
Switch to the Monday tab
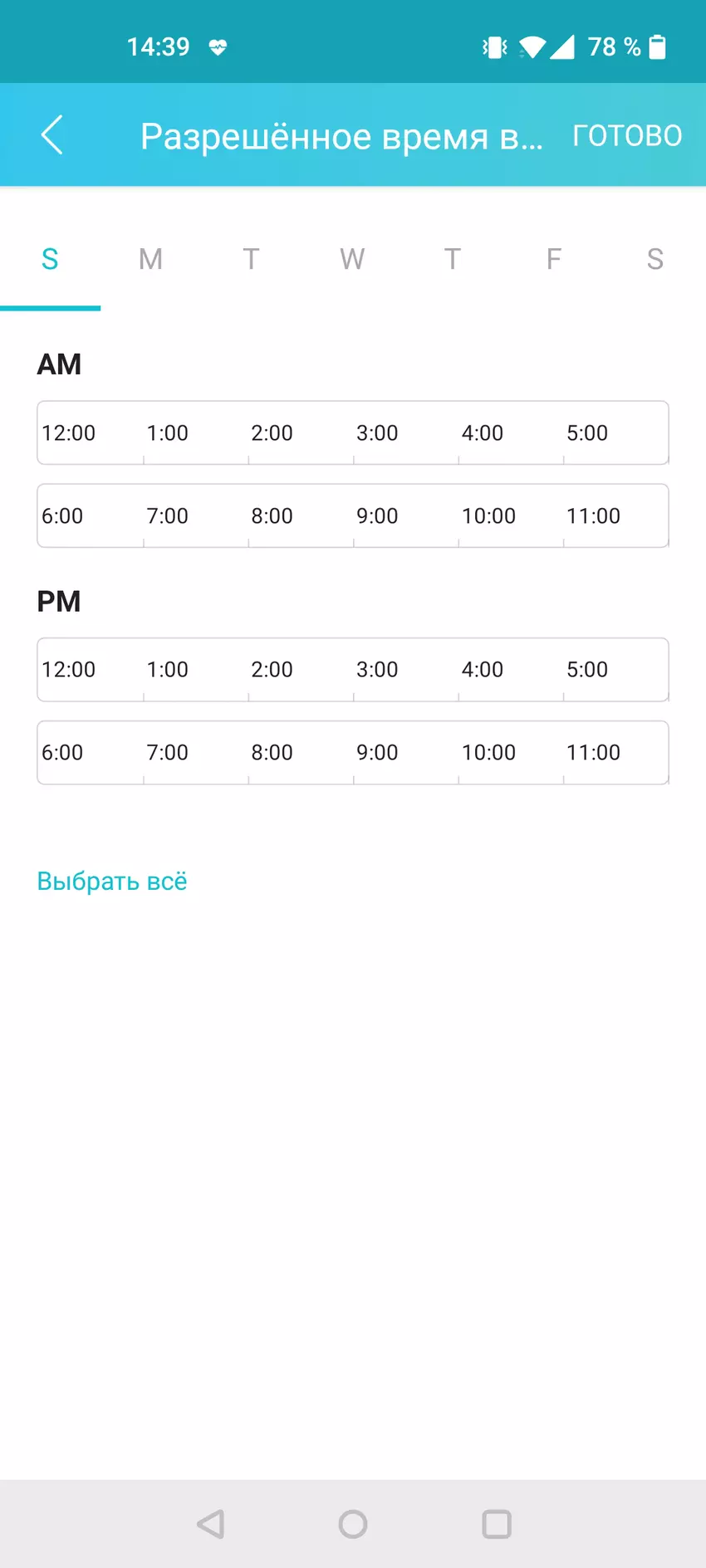(x=150, y=259)
